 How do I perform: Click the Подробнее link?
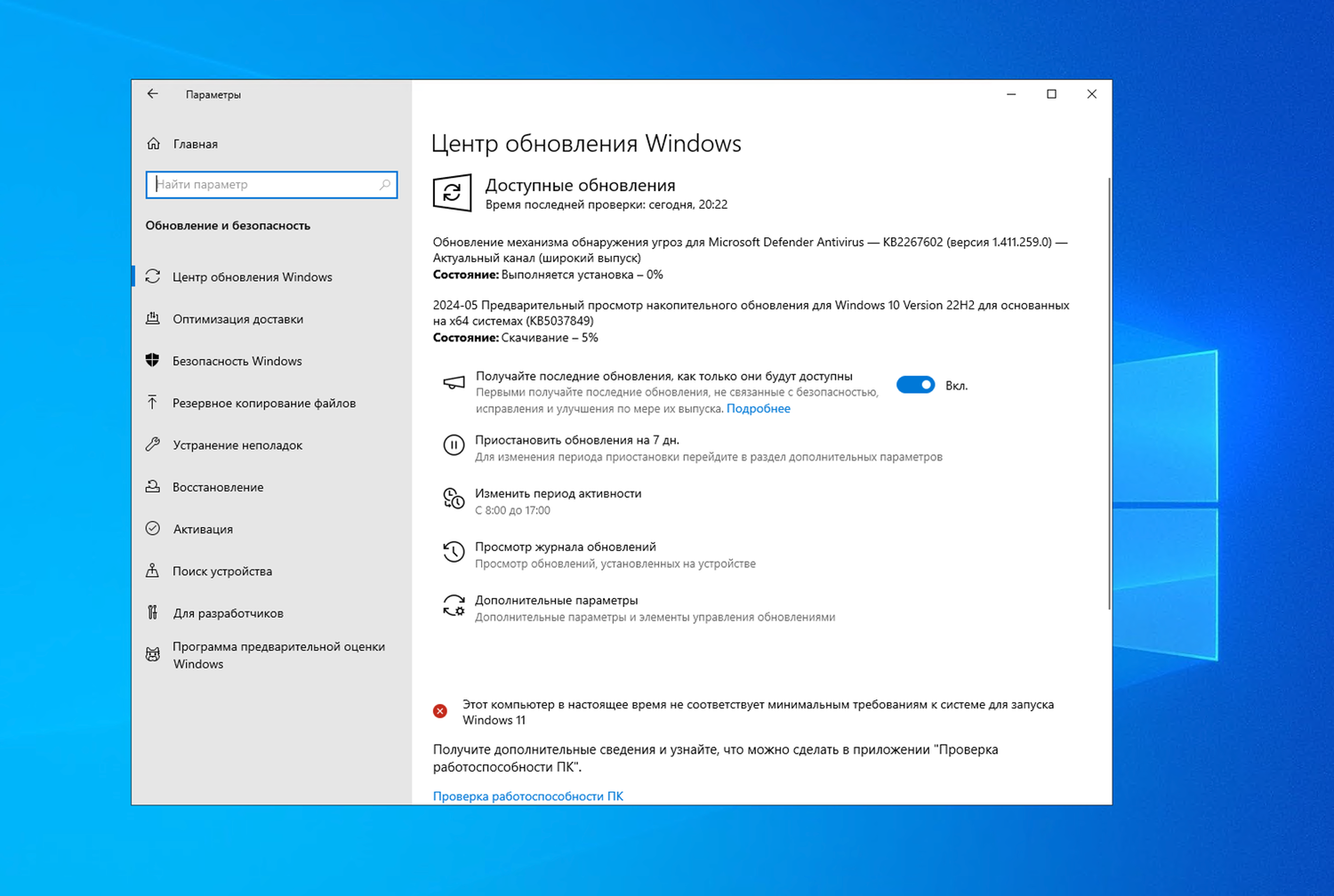[759, 408]
